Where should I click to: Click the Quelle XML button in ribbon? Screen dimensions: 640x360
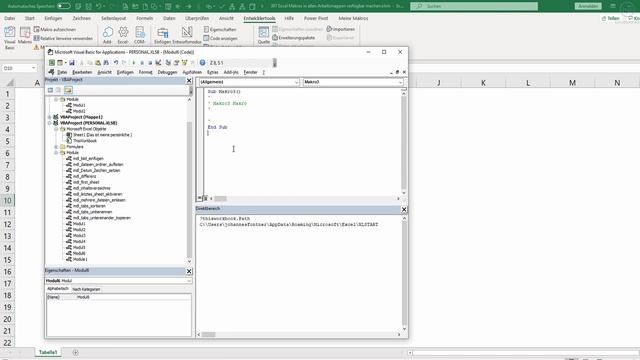[x=264, y=35]
